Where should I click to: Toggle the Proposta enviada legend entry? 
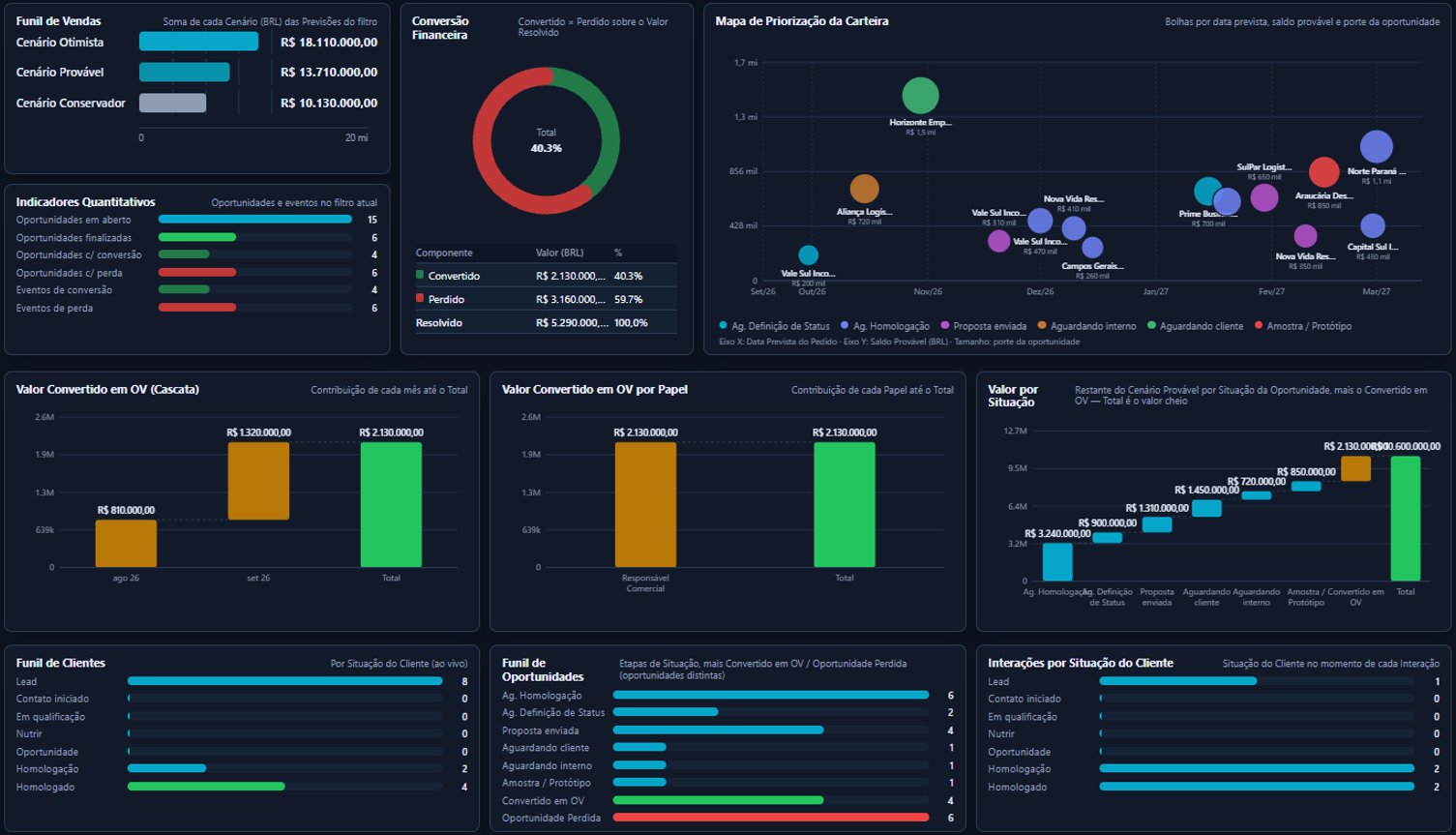[983, 326]
